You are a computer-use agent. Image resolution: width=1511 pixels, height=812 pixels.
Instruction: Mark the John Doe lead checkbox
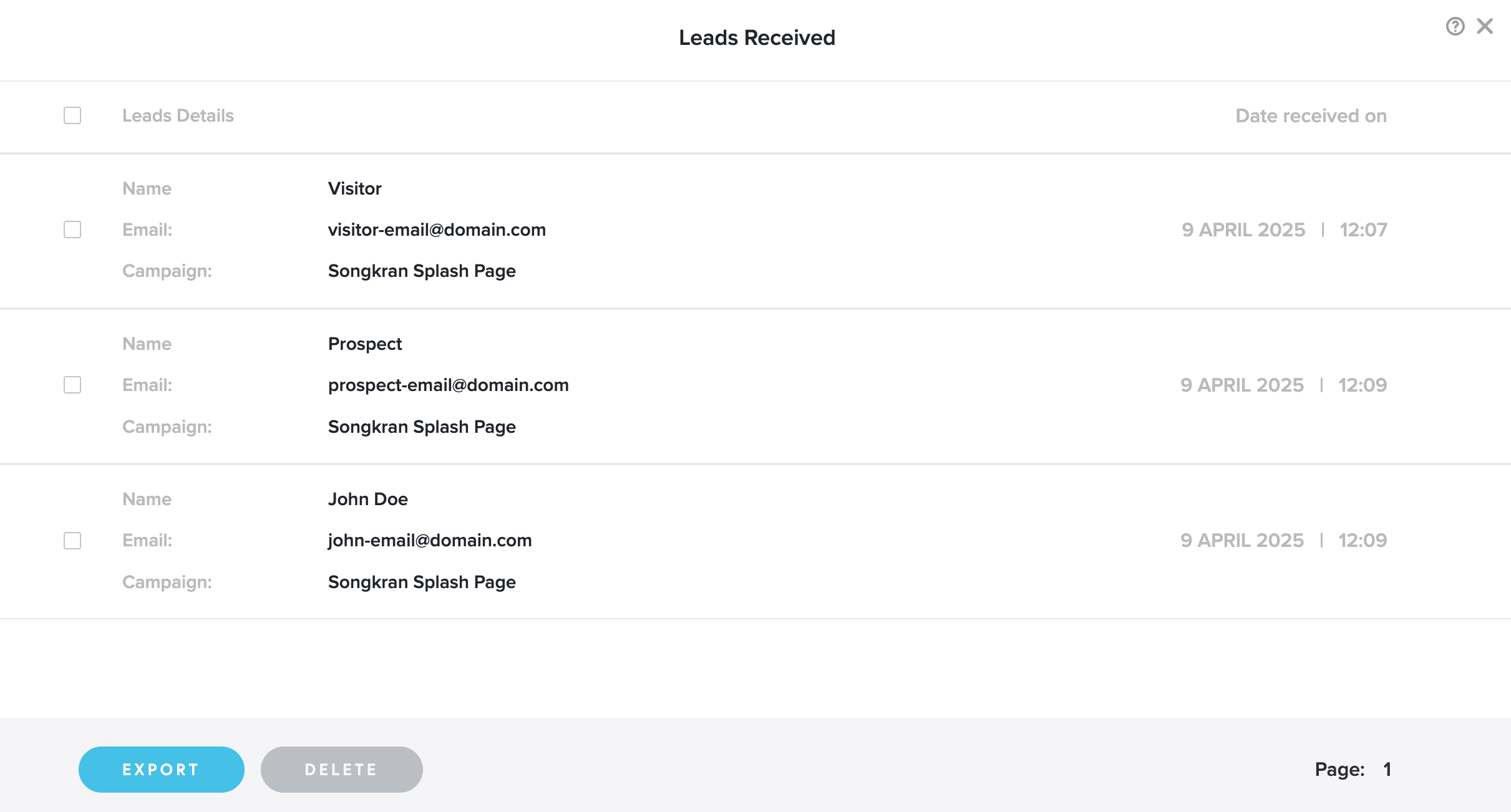tap(72, 540)
